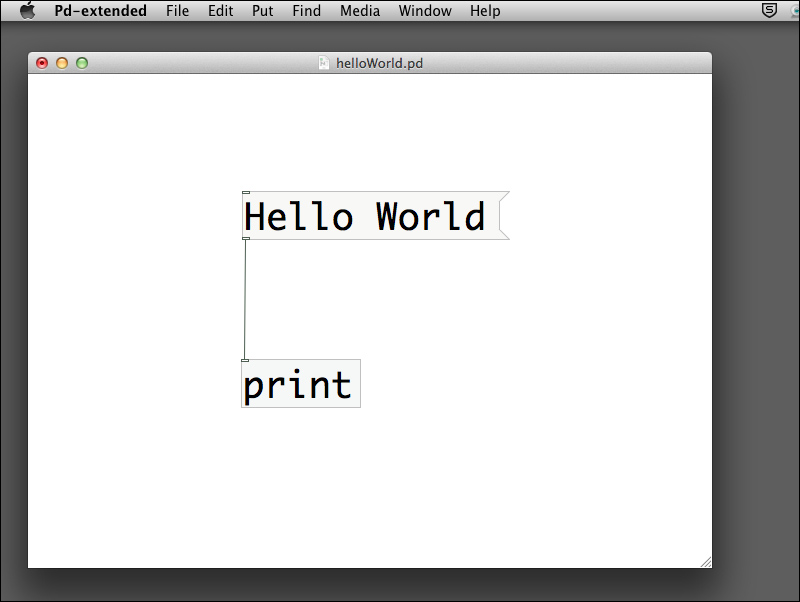The width and height of the screenshot is (800, 602).
Task: Open the Media menu
Action: point(360,11)
